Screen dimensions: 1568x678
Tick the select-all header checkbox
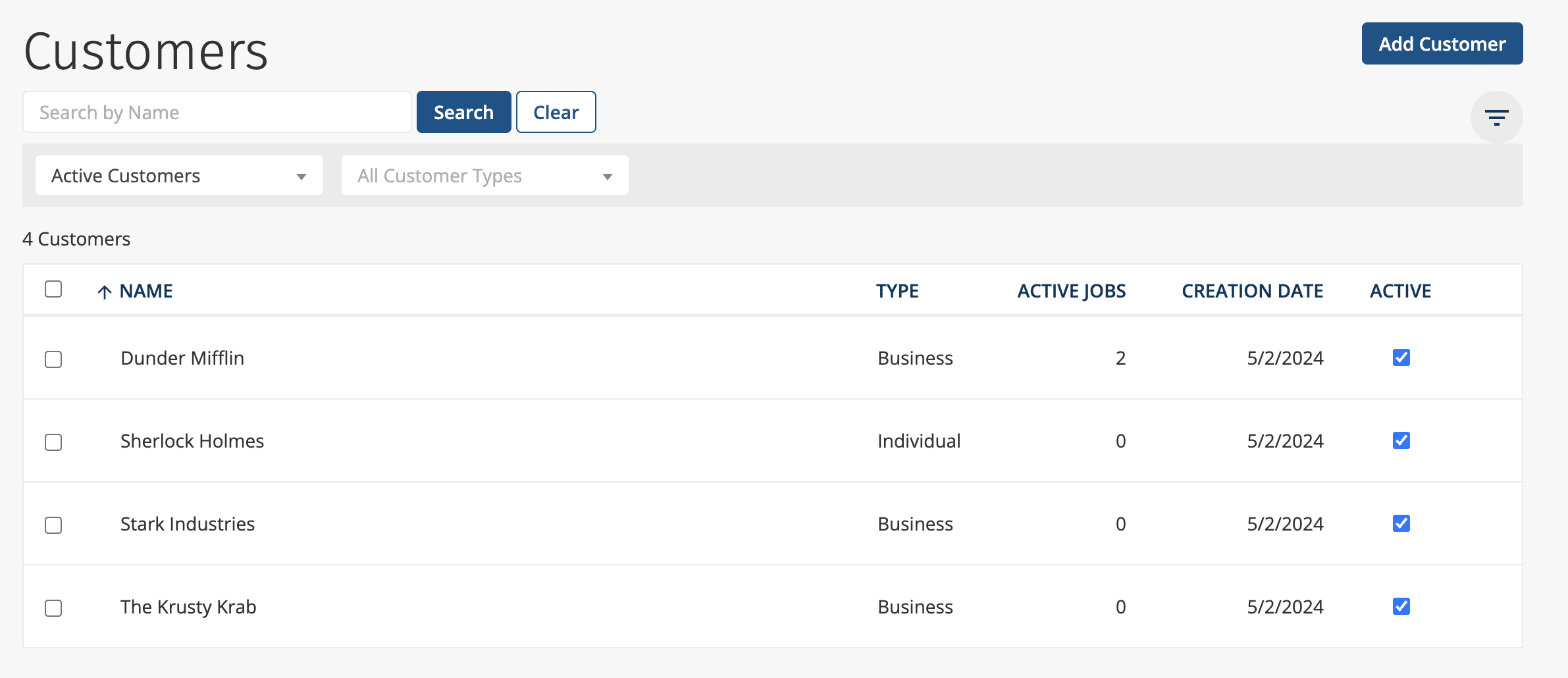click(x=53, y=289)
